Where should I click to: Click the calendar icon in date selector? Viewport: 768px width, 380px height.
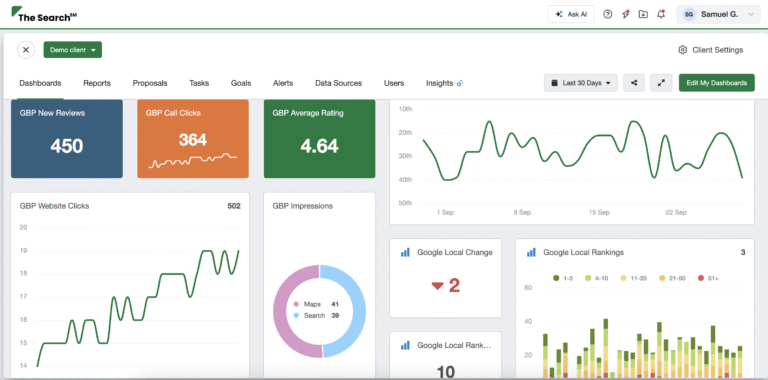tap(554, 83)
